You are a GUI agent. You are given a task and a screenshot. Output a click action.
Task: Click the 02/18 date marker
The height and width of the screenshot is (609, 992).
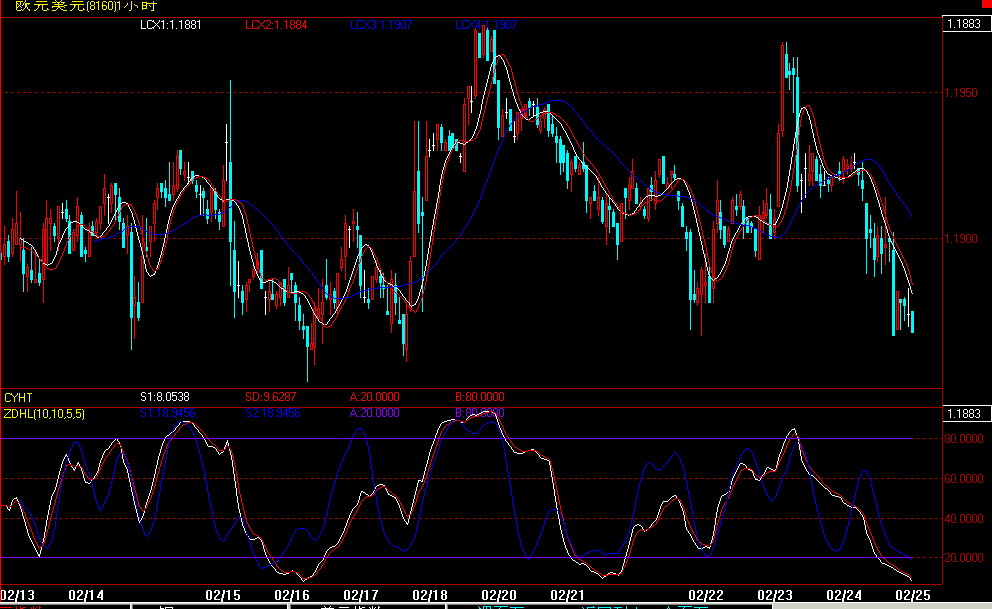[430, 595]
